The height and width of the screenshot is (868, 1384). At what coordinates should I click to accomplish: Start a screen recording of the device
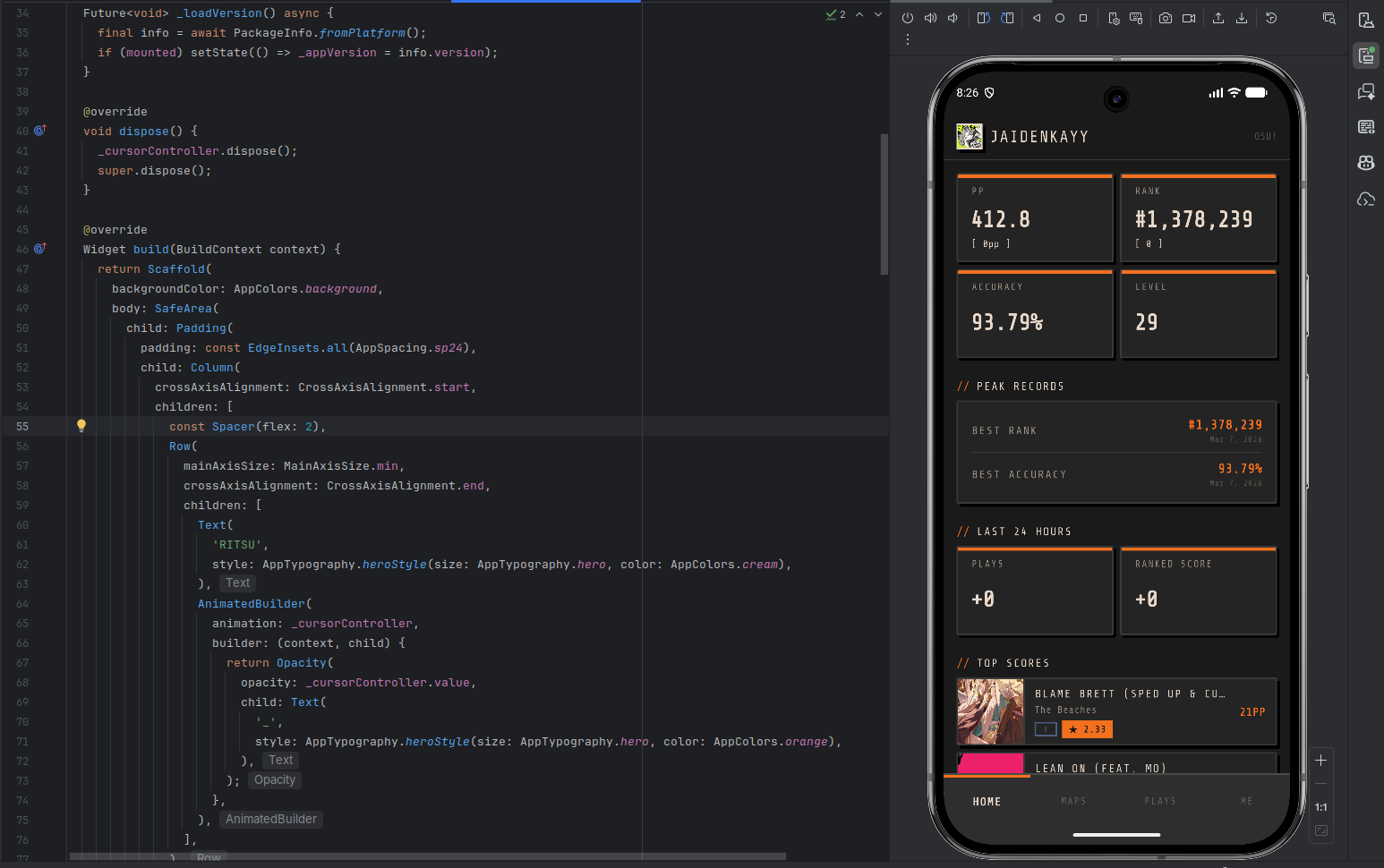1189,20
